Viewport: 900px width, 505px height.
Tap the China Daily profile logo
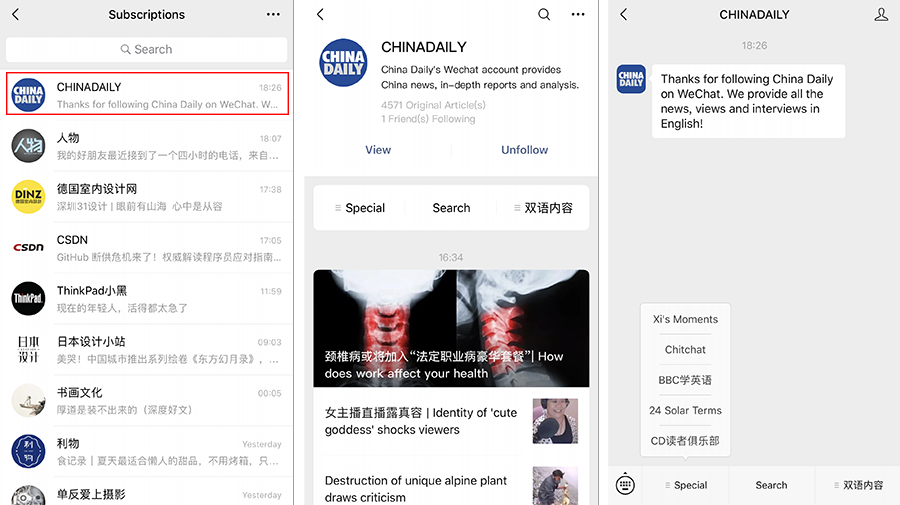343,63
